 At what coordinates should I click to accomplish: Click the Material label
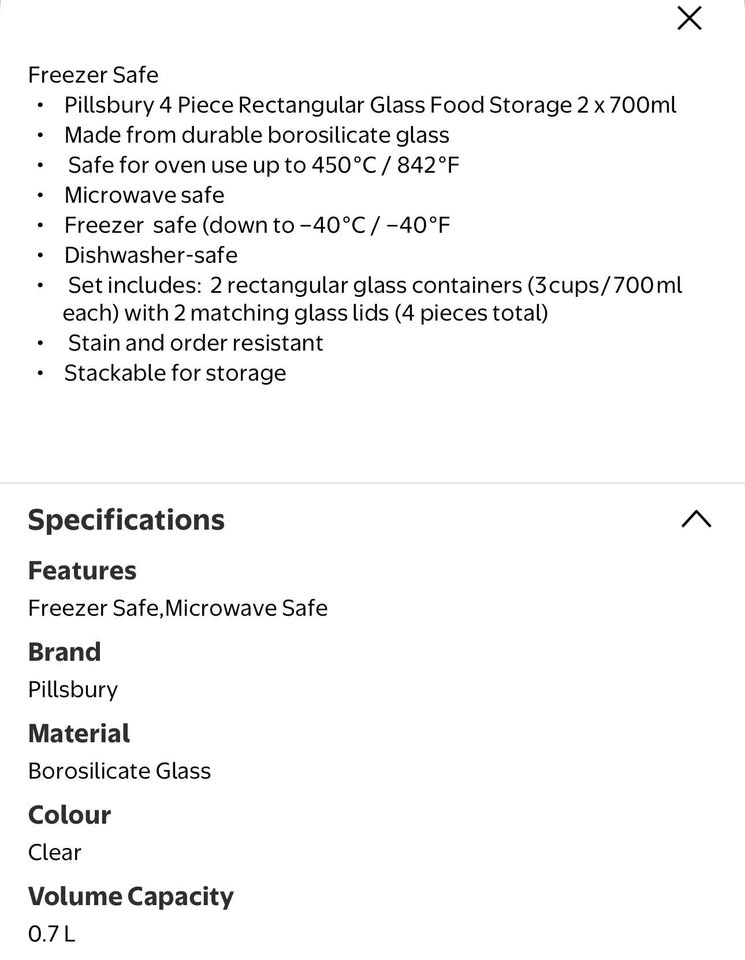(x=79, y=733)
